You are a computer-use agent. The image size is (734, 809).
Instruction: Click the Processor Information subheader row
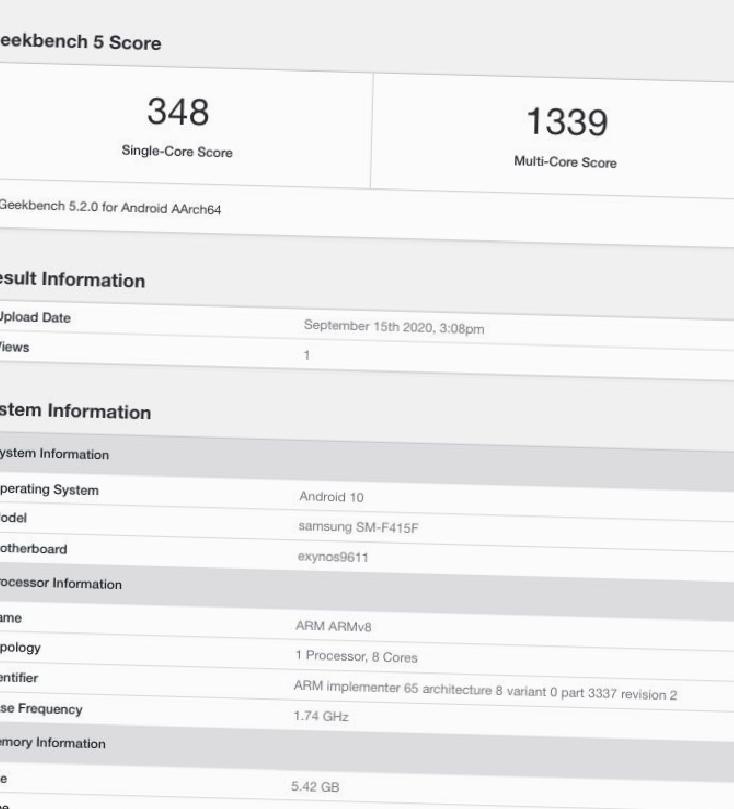coord(367,593)
